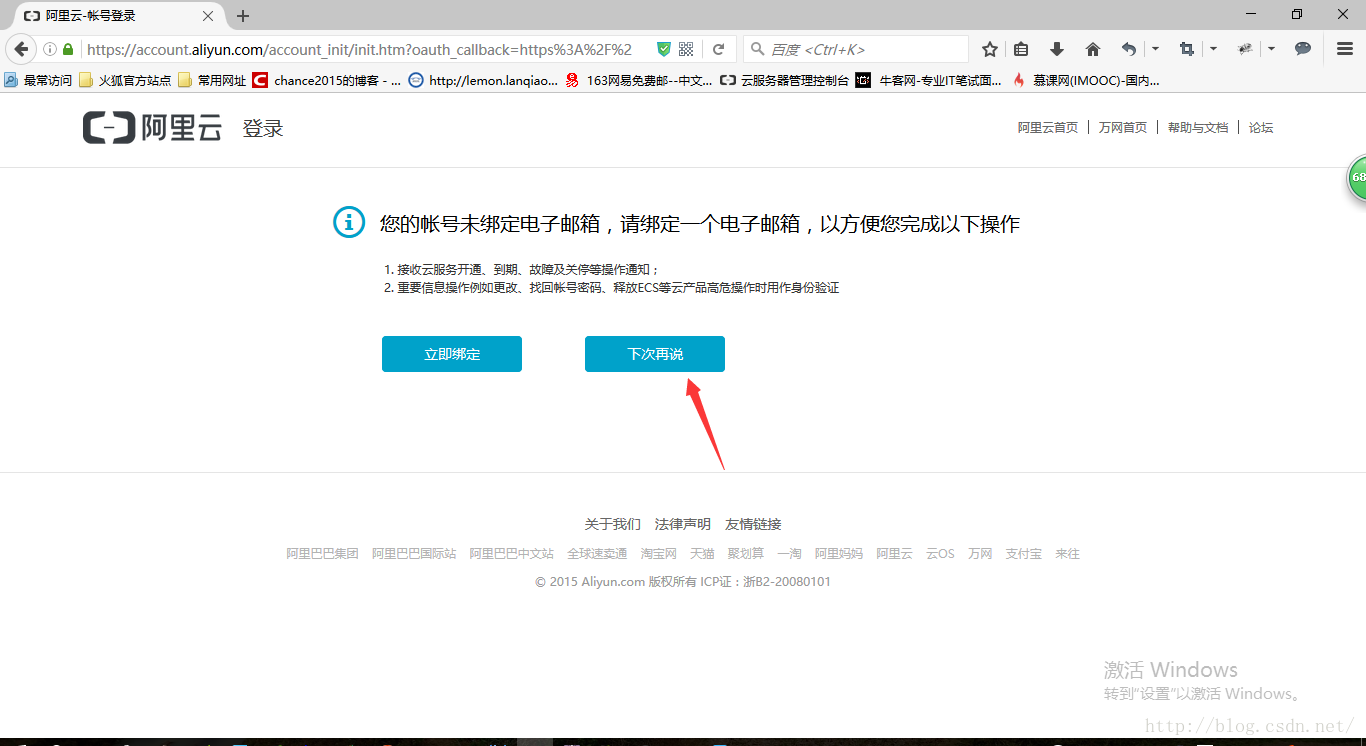
Task: Click the green shield security icon
Action: pos(664,49)
